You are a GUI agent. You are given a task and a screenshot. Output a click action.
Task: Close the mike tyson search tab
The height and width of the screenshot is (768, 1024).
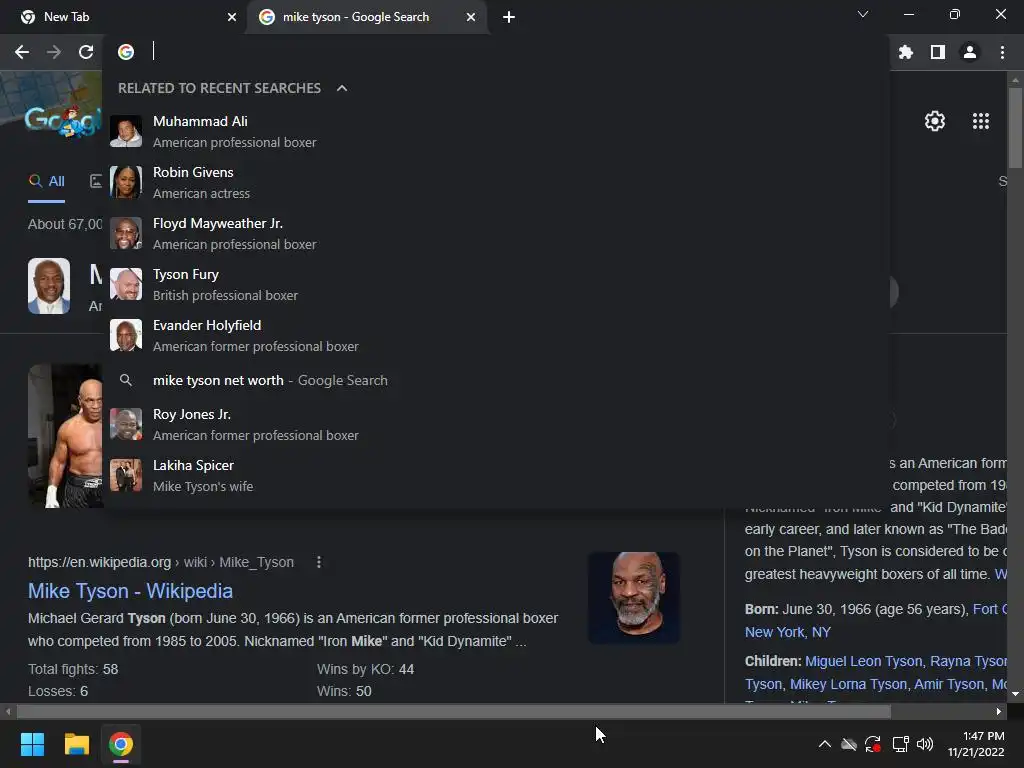(x=471, y=17)
